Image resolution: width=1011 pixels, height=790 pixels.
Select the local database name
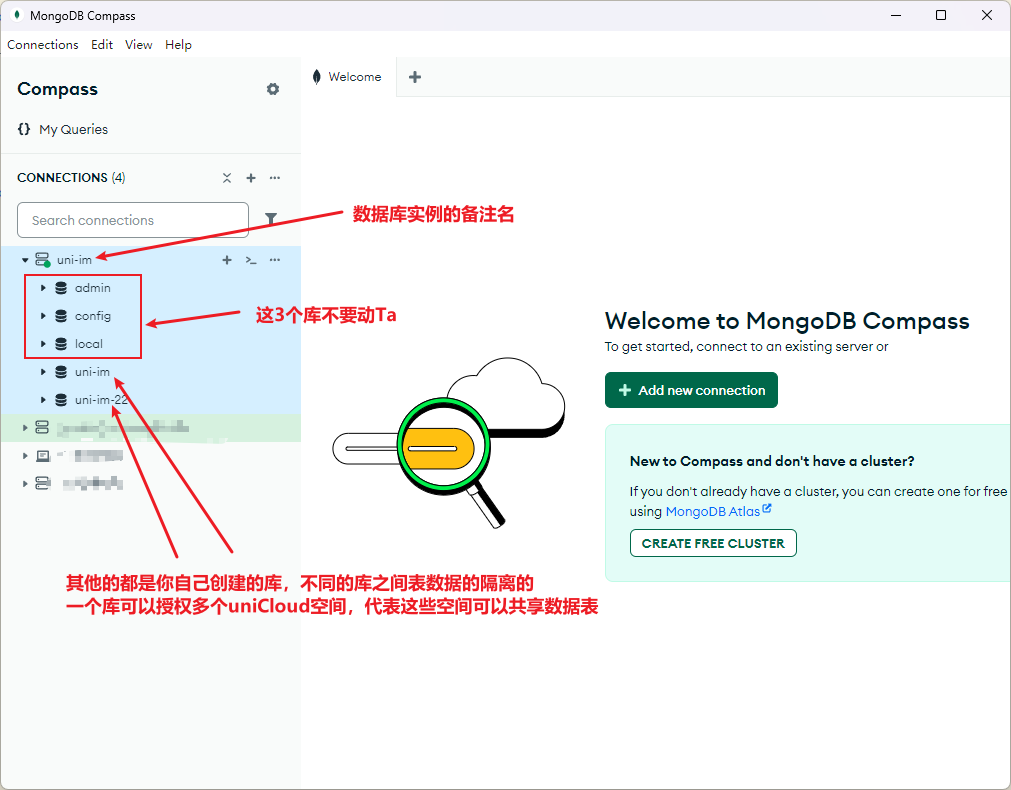pyautogui.click(x=89, y=344)
